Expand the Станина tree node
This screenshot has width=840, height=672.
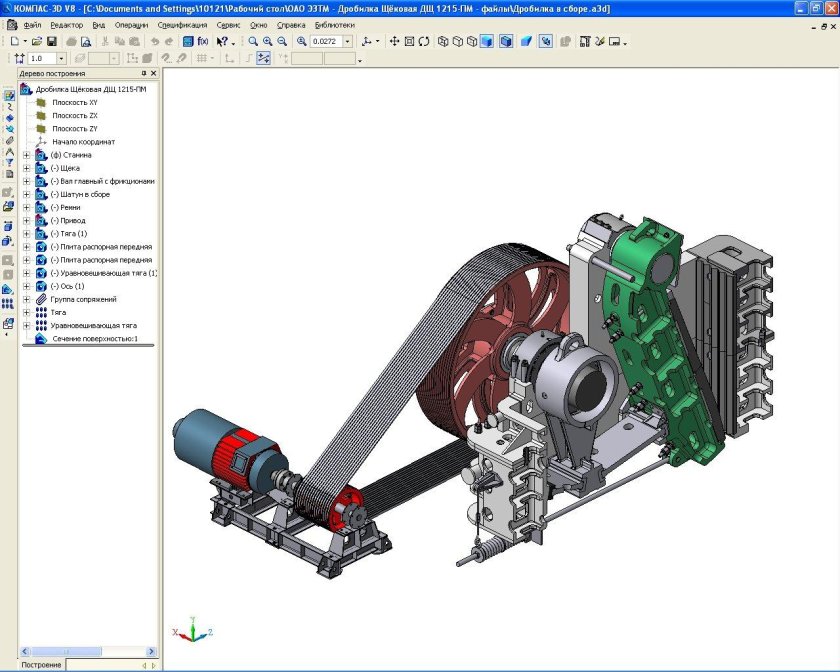click(x=27, y=155)
